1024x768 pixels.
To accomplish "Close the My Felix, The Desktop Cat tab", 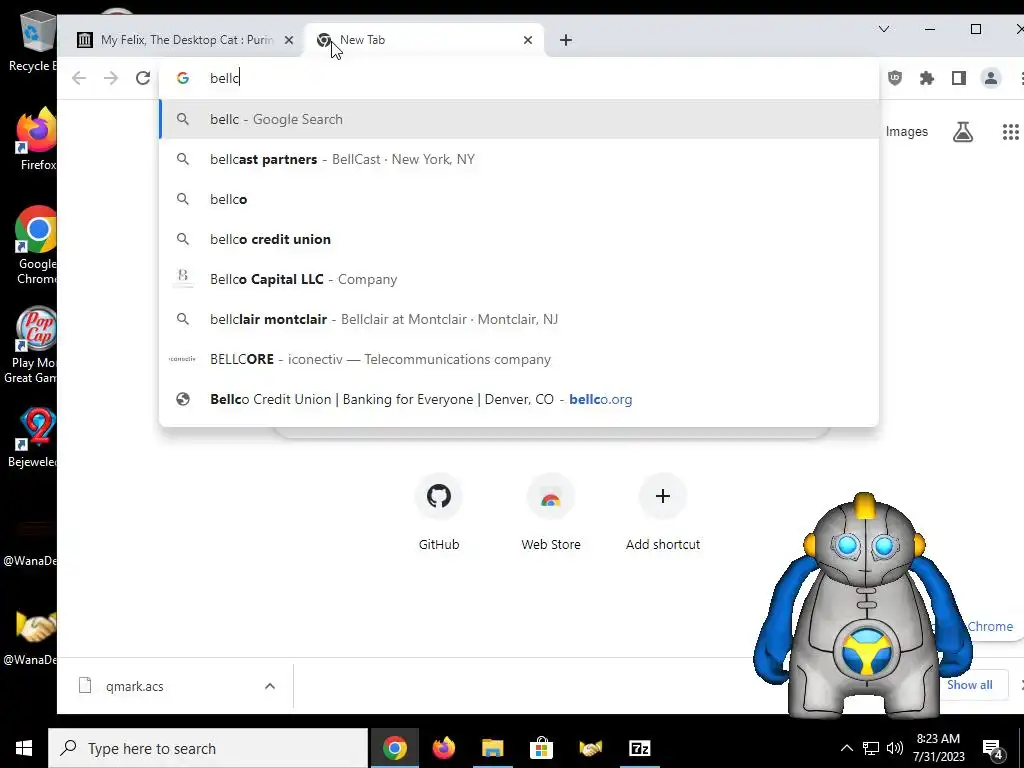I will coord(289,40).
